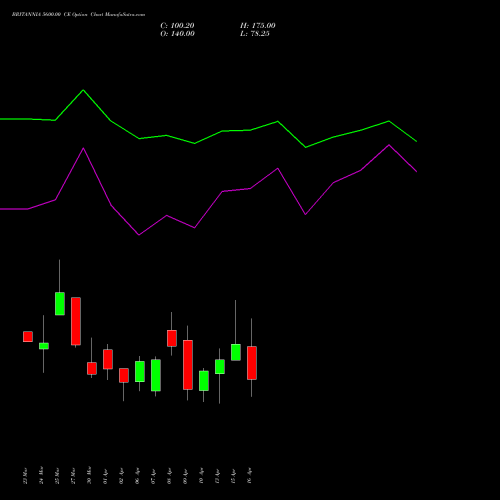Screen dimensions: 500x500
Task: Select the green candle for 13 Apr
Action: click(220, 367)
